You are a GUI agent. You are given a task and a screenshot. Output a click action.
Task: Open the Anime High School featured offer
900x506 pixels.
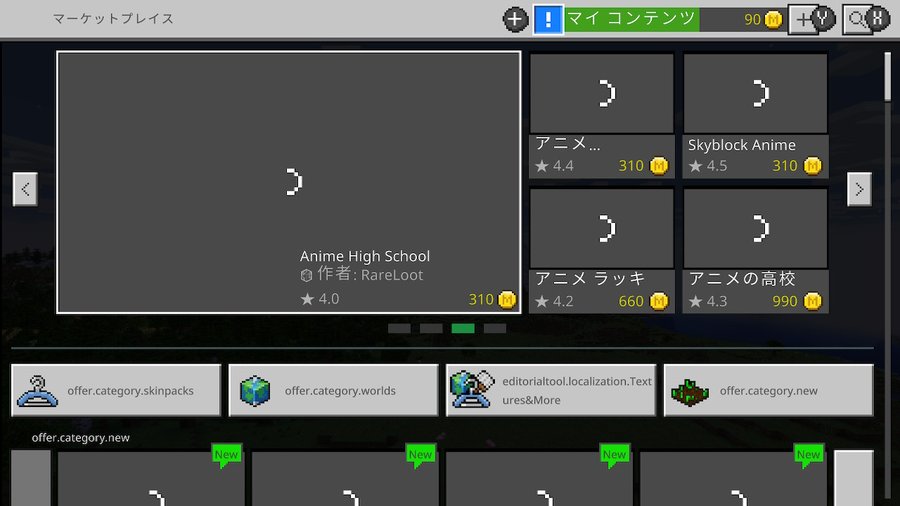(x=289, y=182)
